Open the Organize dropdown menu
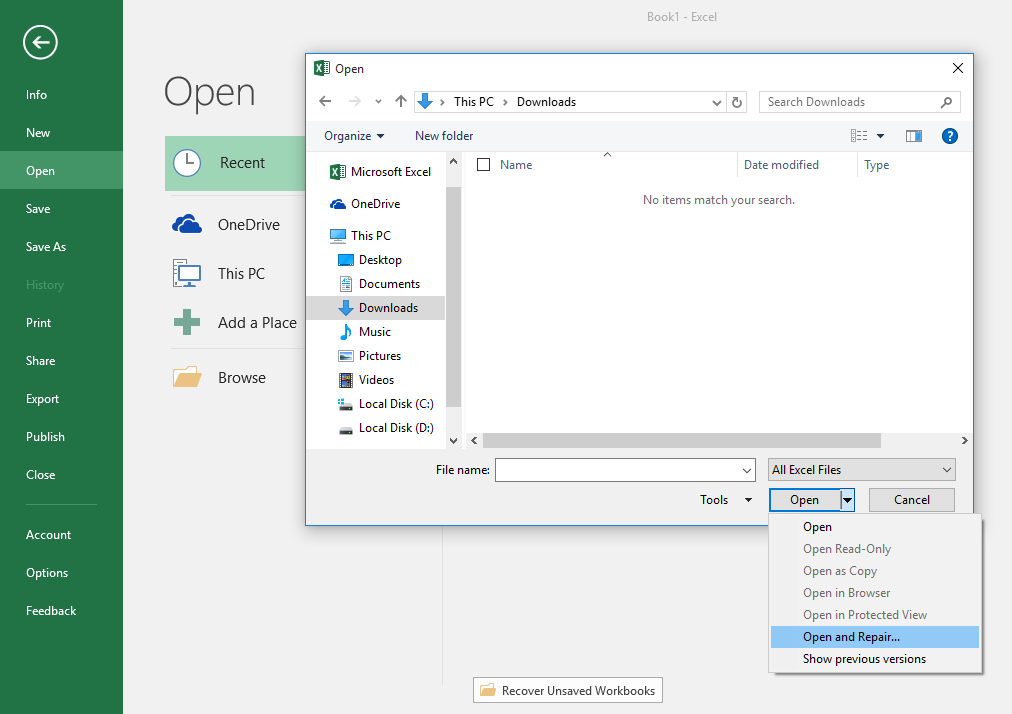This screenshot has height=714, width=1012. 354,136
